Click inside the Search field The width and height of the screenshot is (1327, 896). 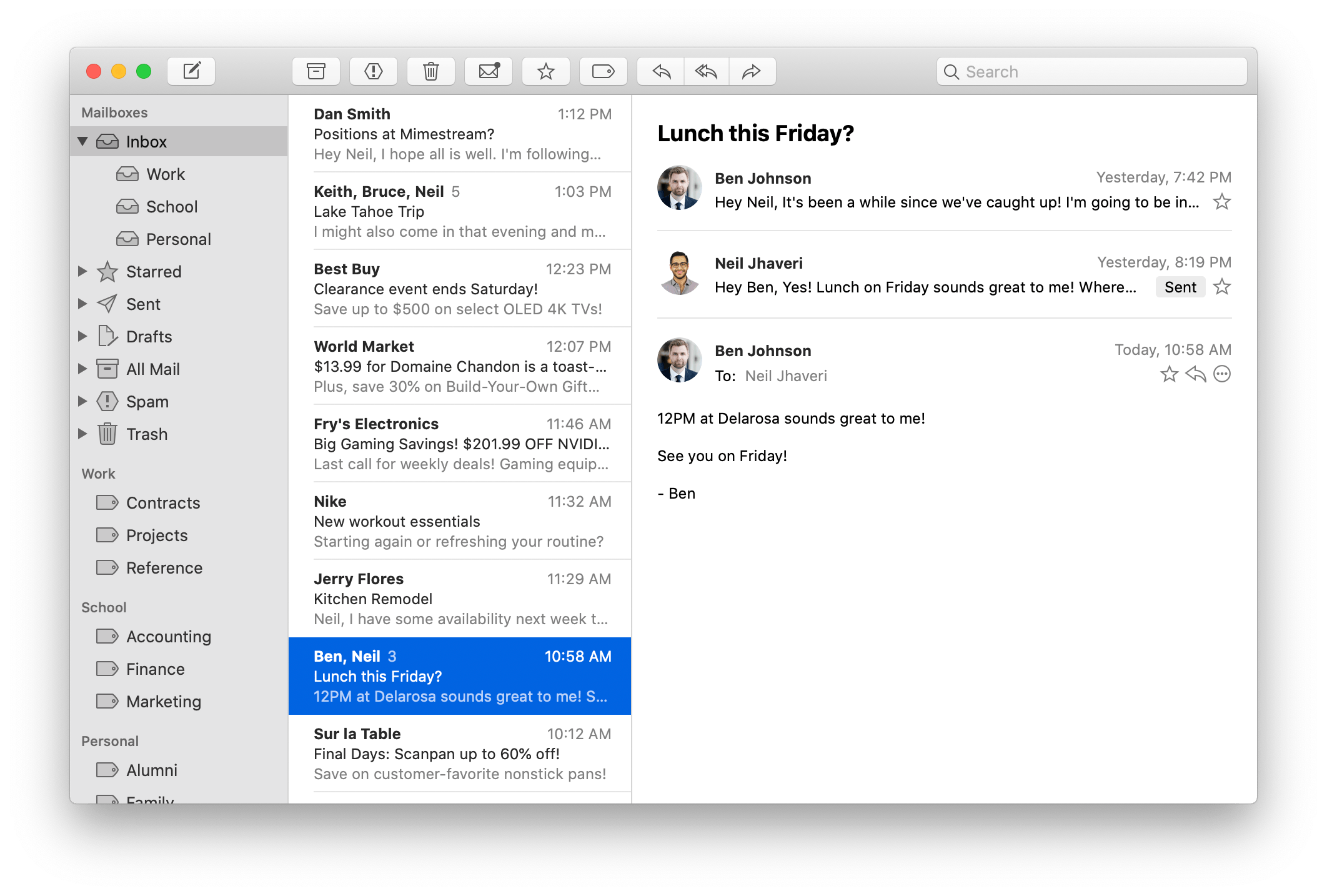tap(1092, 71)
